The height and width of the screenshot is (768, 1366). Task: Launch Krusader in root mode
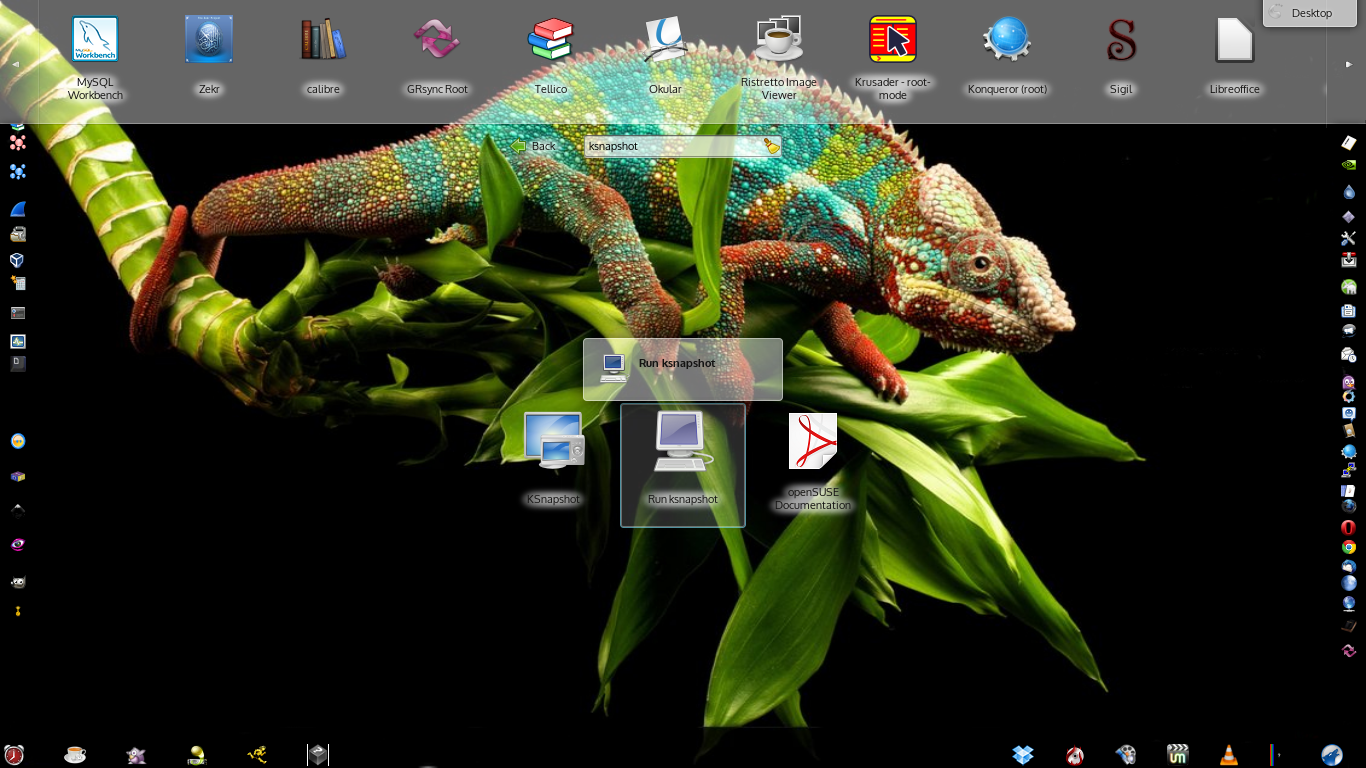(x=893, y=40)
